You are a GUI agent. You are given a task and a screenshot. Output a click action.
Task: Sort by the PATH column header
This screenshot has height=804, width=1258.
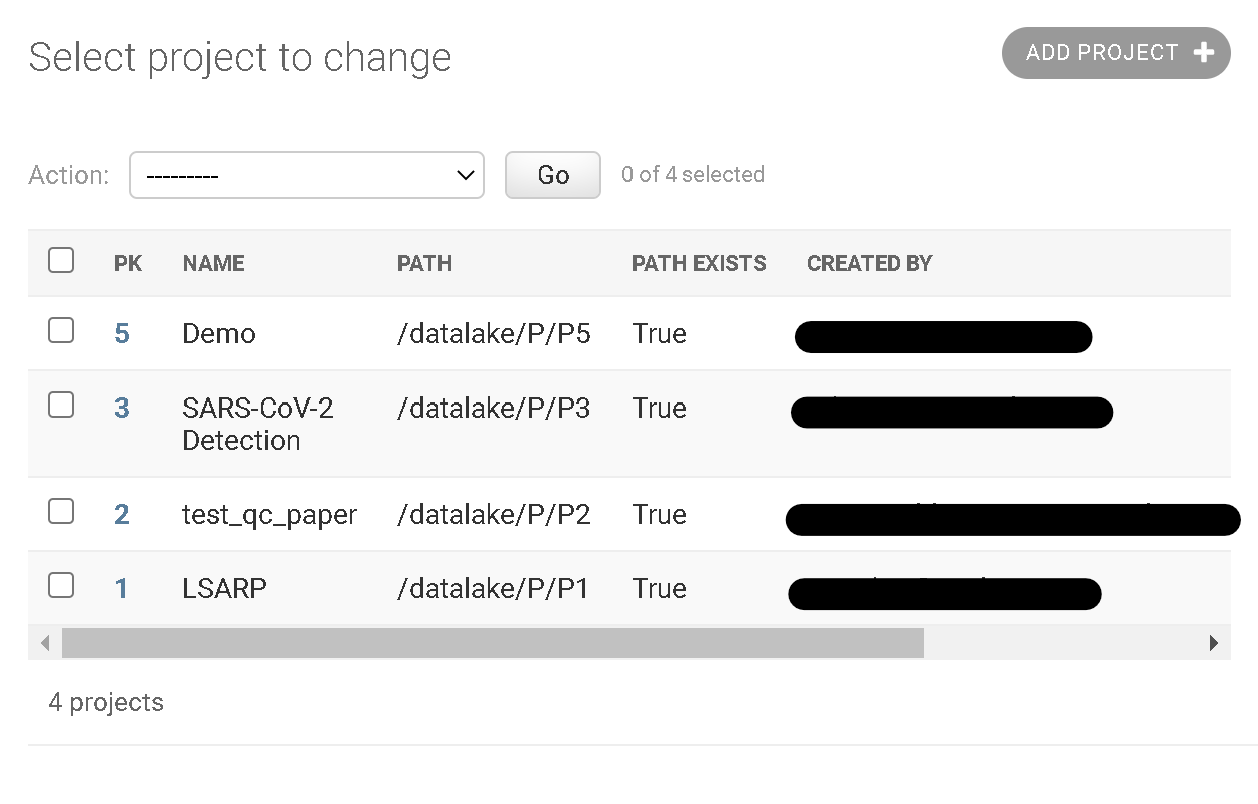tap(424, 264)
